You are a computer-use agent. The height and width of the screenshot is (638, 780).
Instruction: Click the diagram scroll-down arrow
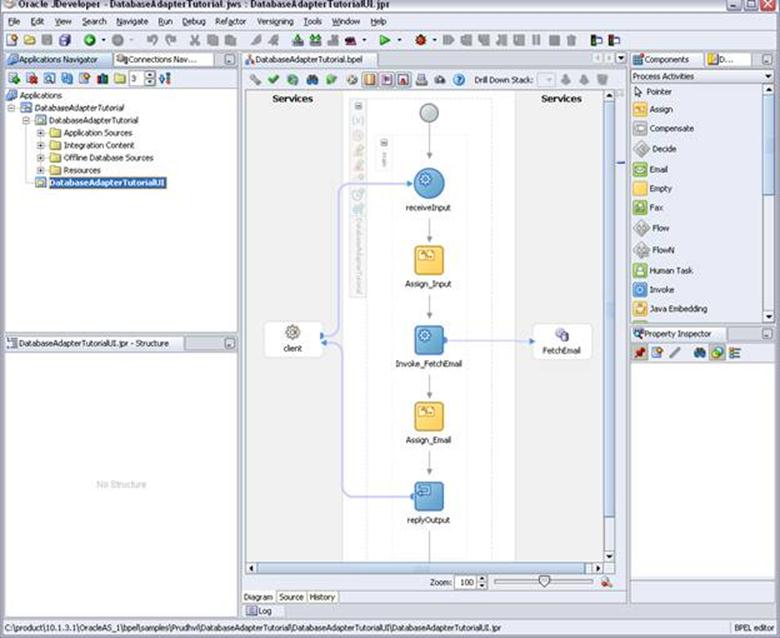609,556
